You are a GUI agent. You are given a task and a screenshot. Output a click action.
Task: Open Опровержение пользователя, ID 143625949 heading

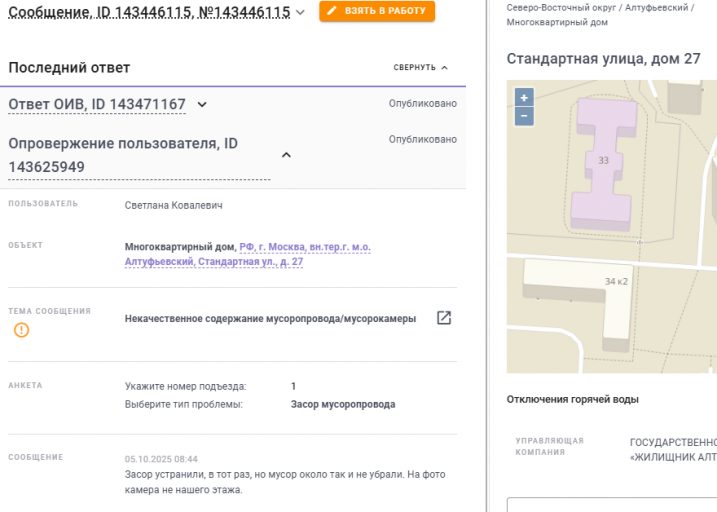123,155
